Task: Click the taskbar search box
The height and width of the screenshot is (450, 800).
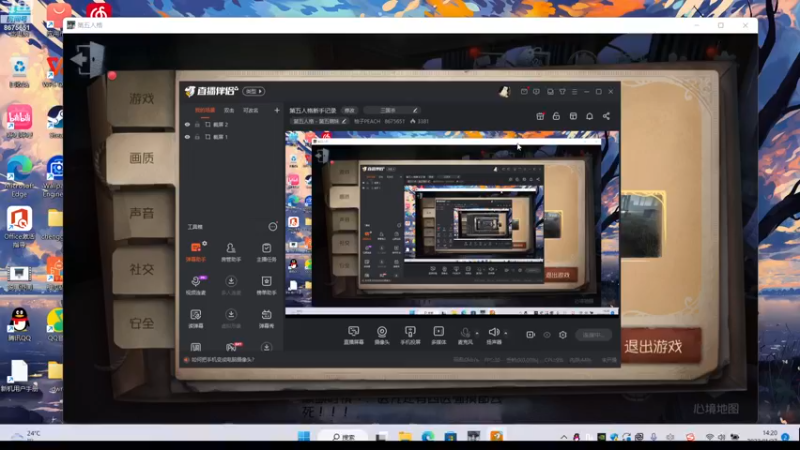Action: coord(344,437)
